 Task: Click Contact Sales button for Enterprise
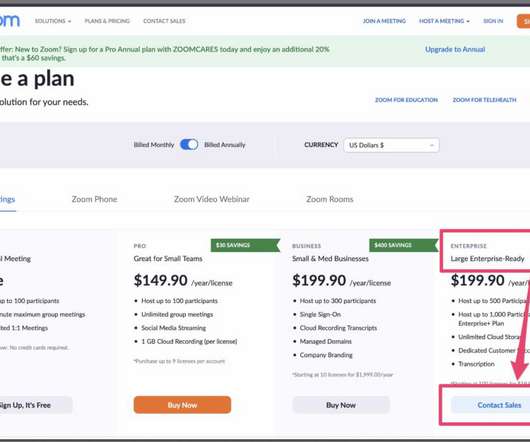click(x=491, y=405)
